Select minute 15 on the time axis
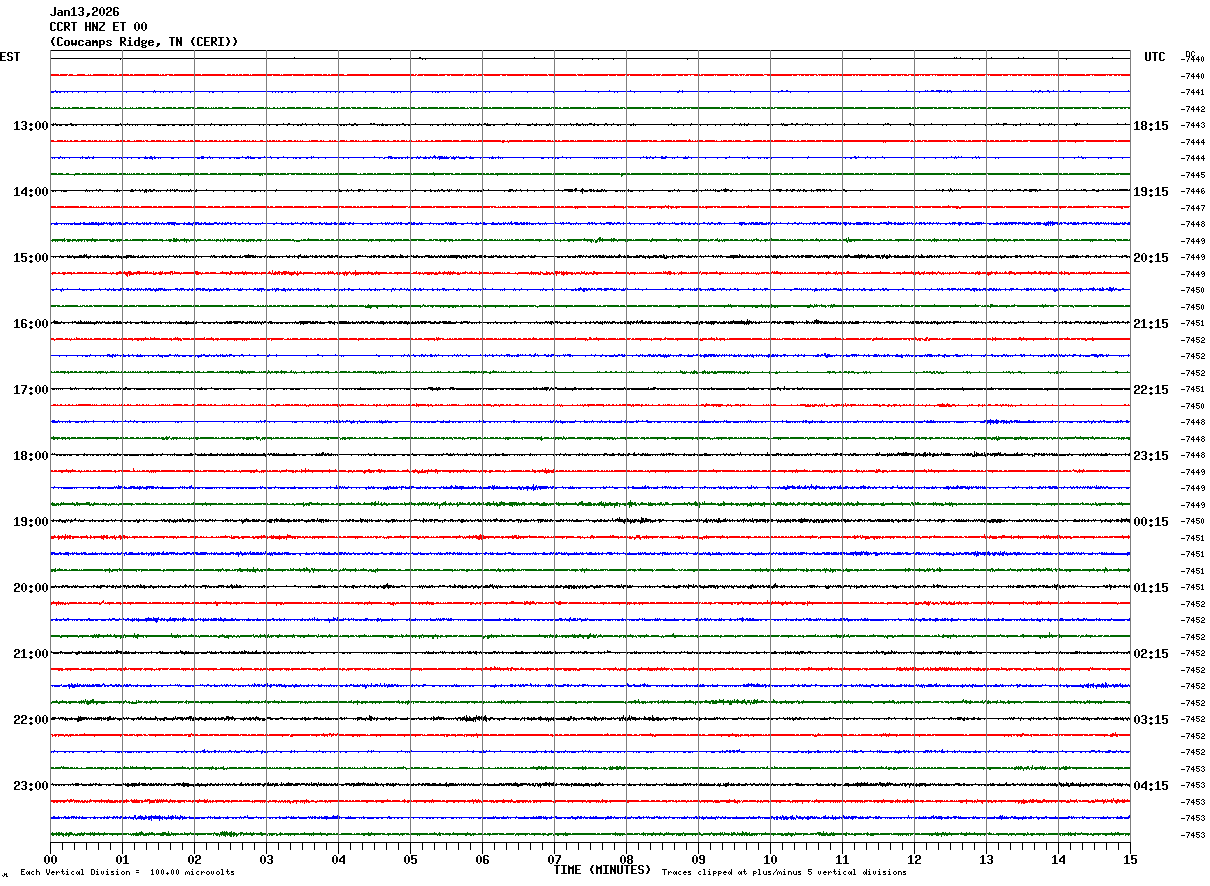The width and height of the screenshot is (1210, 886). tap(1130, 859)
